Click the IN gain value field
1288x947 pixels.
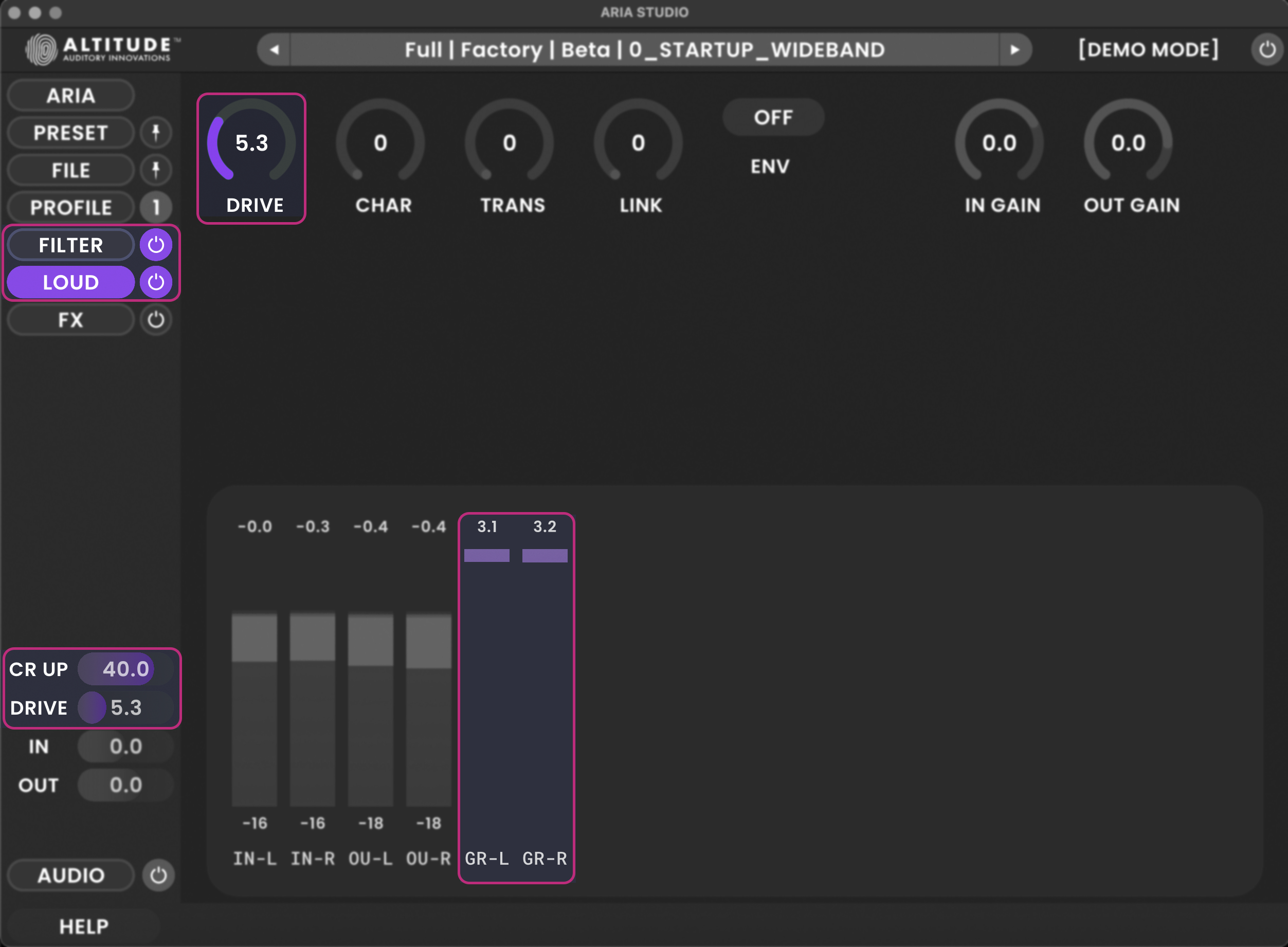(x=125, y=746)
